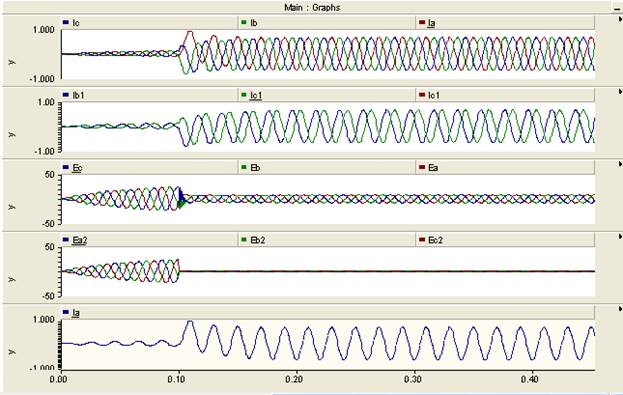This screenshot has width=623, height=395.
Task: Click the 0.30 time axis label
Action: pyautogui.click(x=413, y=379)
